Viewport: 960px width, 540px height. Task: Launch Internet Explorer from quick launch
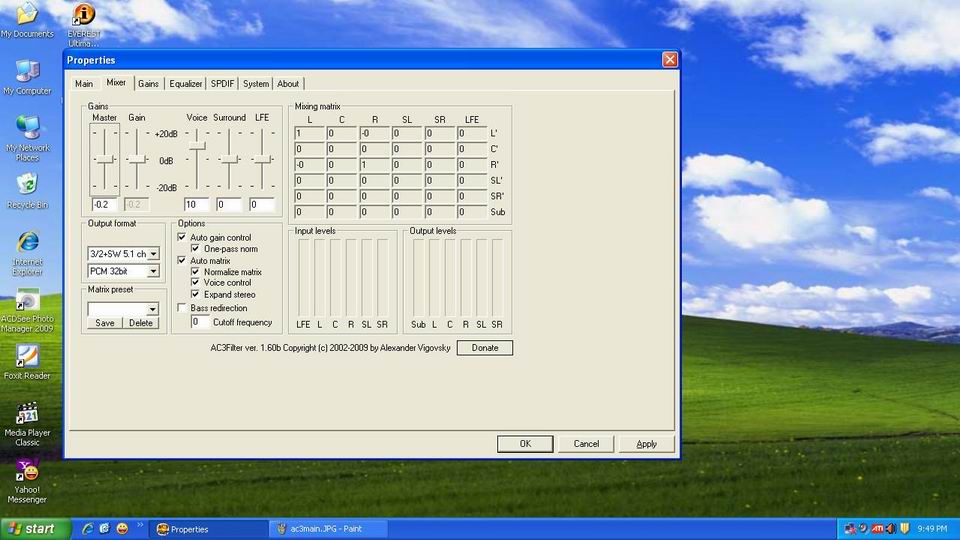click(88, 528)
